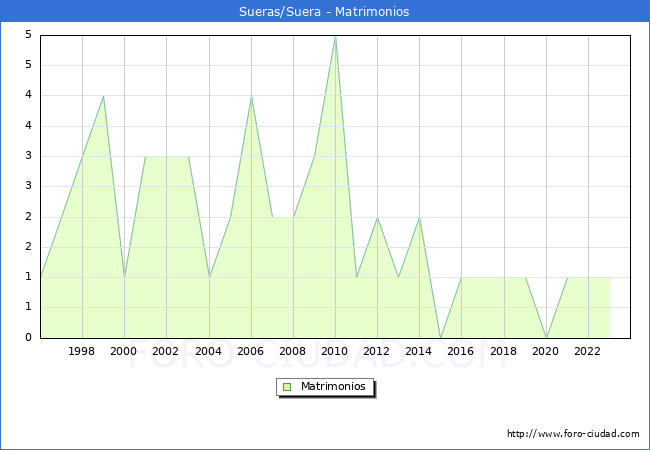650x450 pixels.
Task: Click the 2022 x-axis label
Action: (587, 351)
